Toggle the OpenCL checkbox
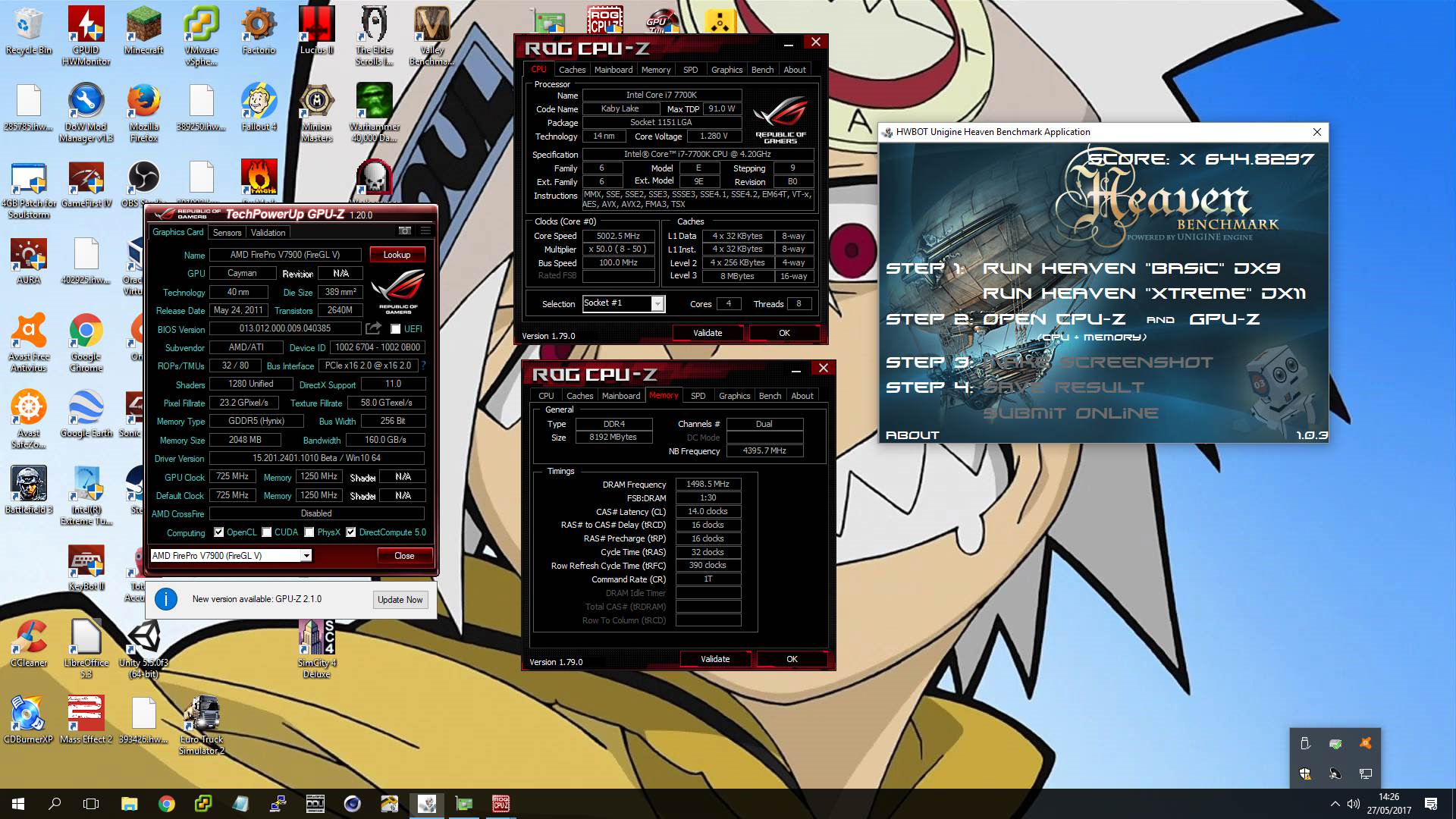Image resolution: width=1456 pixels, height=819 pixels. pos(219,532)
